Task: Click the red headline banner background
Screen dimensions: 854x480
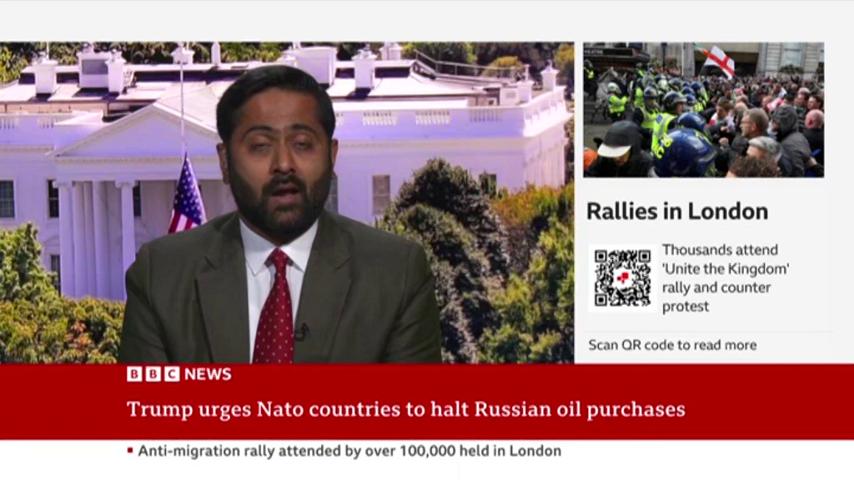Action: pos(427,402)
